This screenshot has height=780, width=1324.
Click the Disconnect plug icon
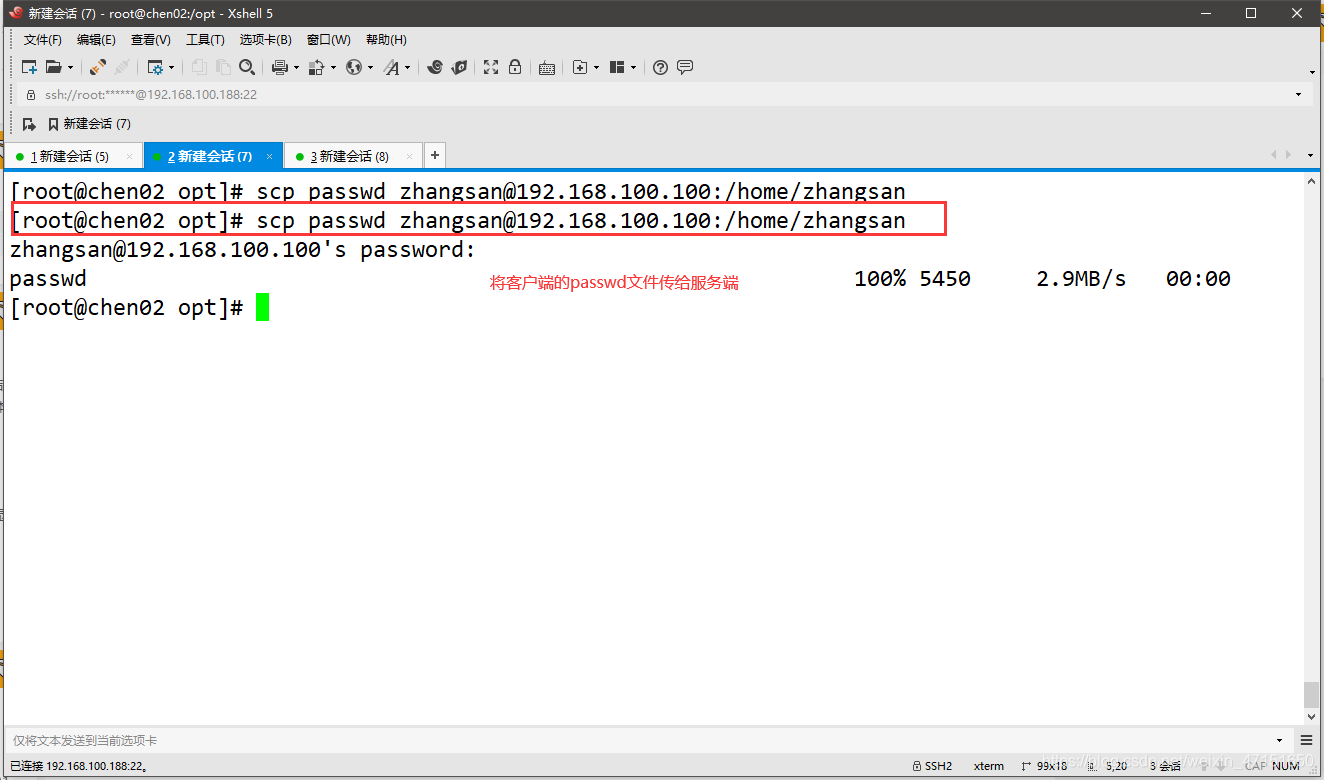pyautogui.click(x=98, y=67)
